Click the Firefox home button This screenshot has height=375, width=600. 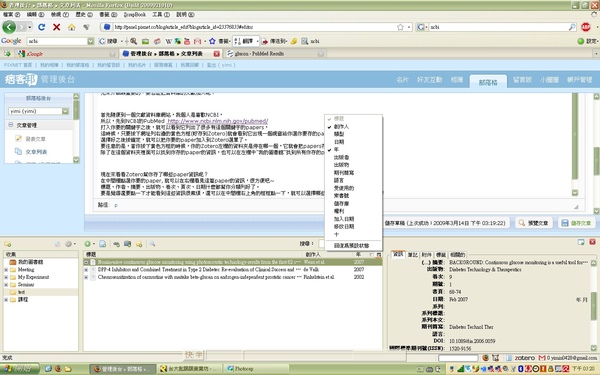[x=72, y=27]
